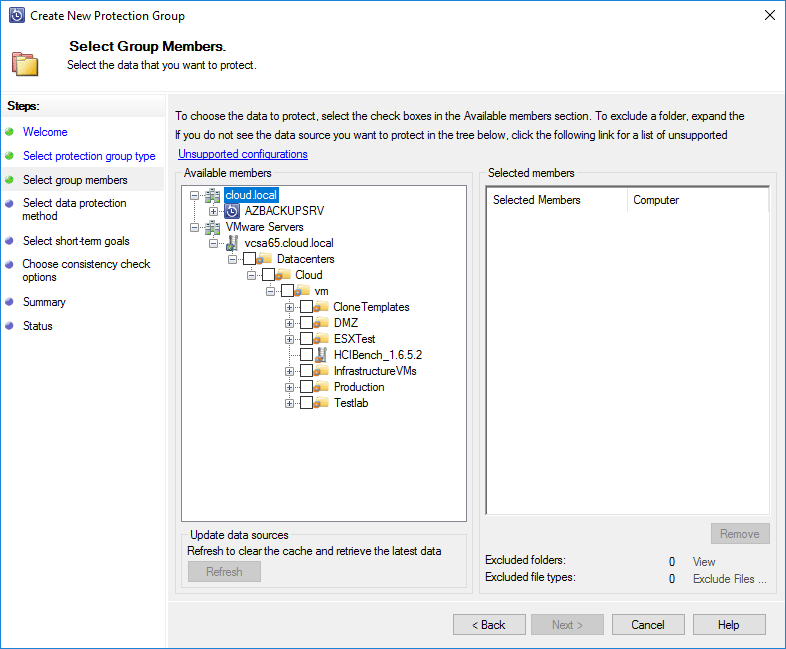The height and width of the screenshot is (649, 786).
Task: Expand the Testlab folder
Action: pyautogui.click(x=290, y=404)
